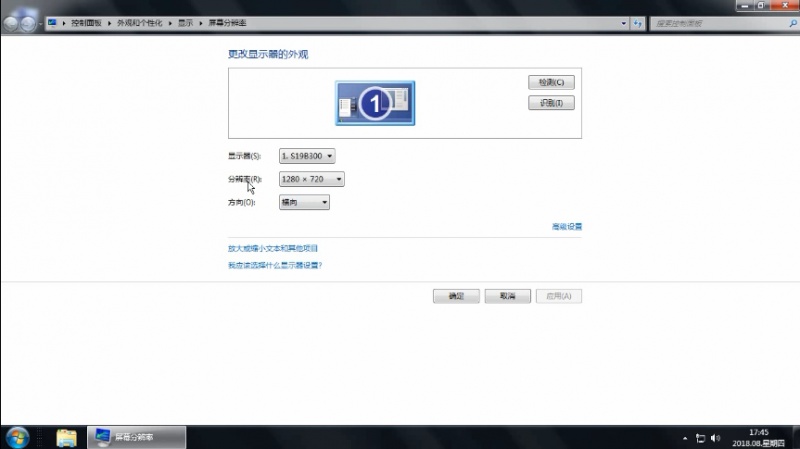This screenshot has width=800, height=449.
Task: Expand the arrow after 外观和个性化 breadcrumb
Action: click(170, 23)
